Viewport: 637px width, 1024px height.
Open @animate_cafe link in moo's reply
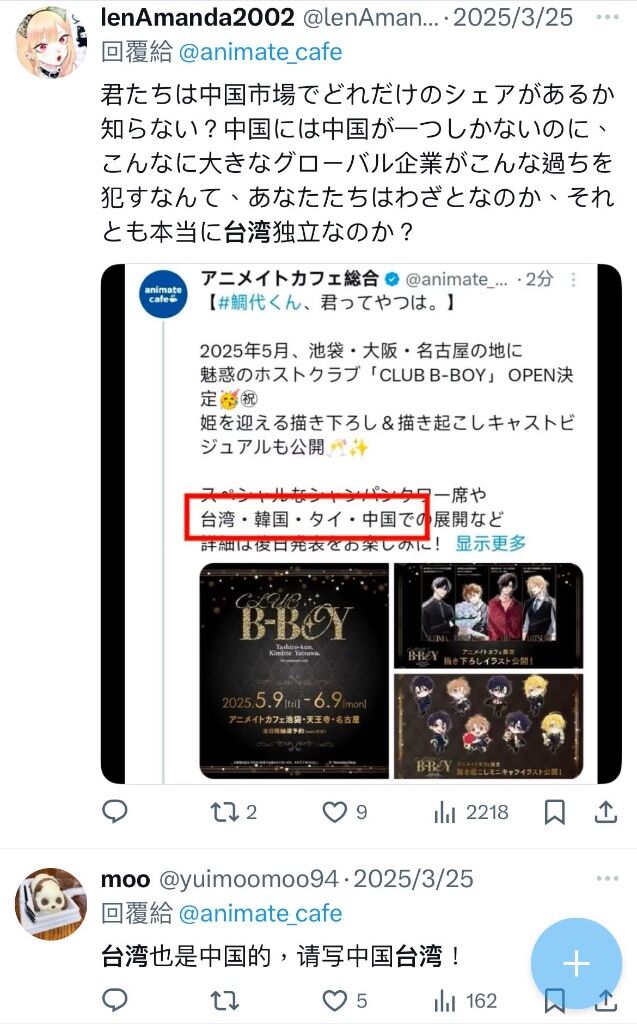coord(260,913)
